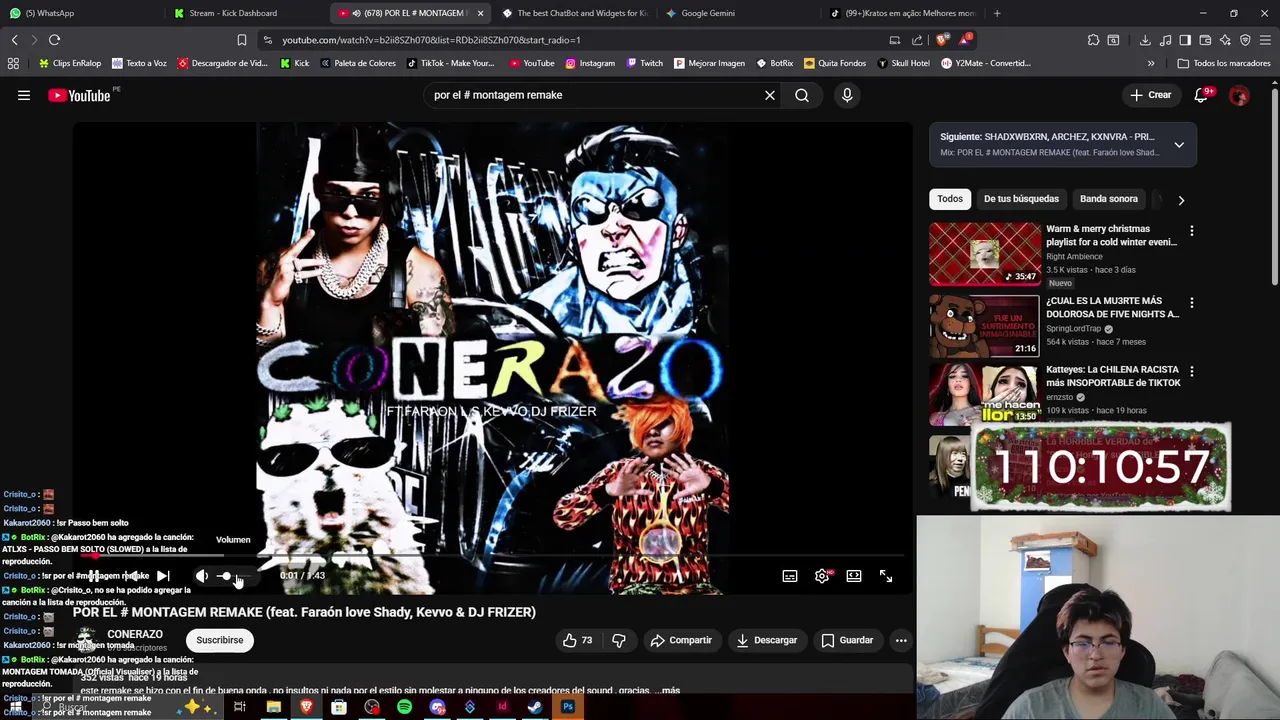Start voice search with the microphone
This screenshot has width=1280, height=720.
click(x=847, y=95)
